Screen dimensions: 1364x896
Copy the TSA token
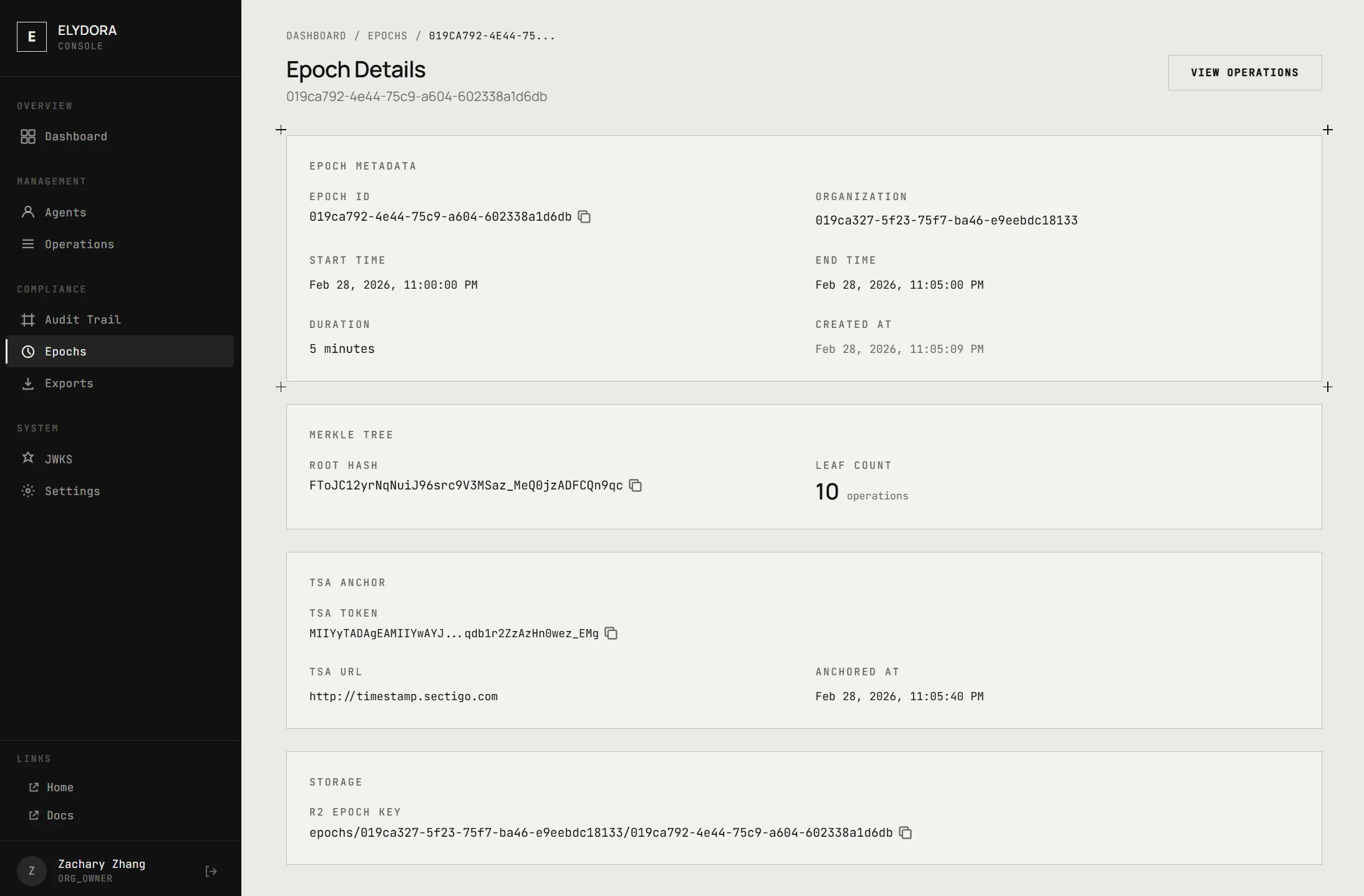(x=611, y=633)
